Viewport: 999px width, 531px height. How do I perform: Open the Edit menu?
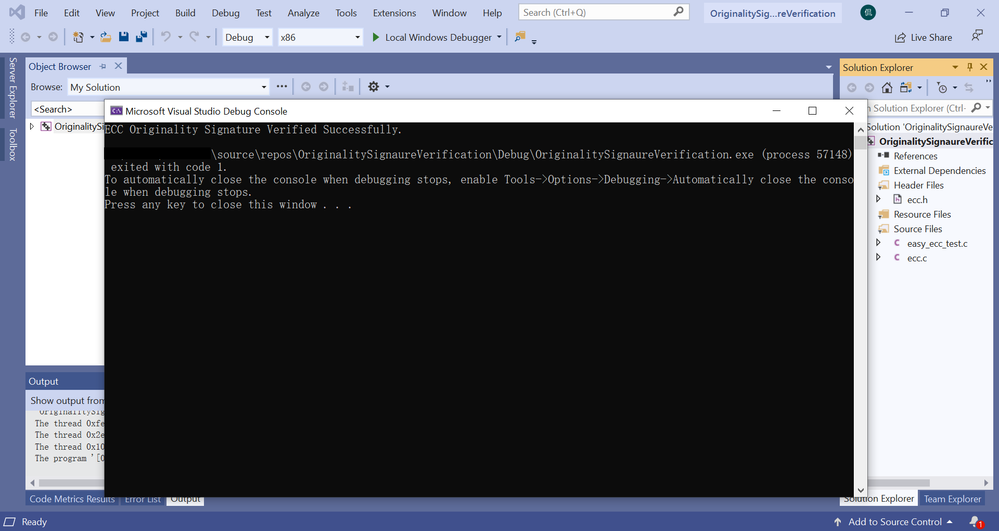[x=72, y=13]
